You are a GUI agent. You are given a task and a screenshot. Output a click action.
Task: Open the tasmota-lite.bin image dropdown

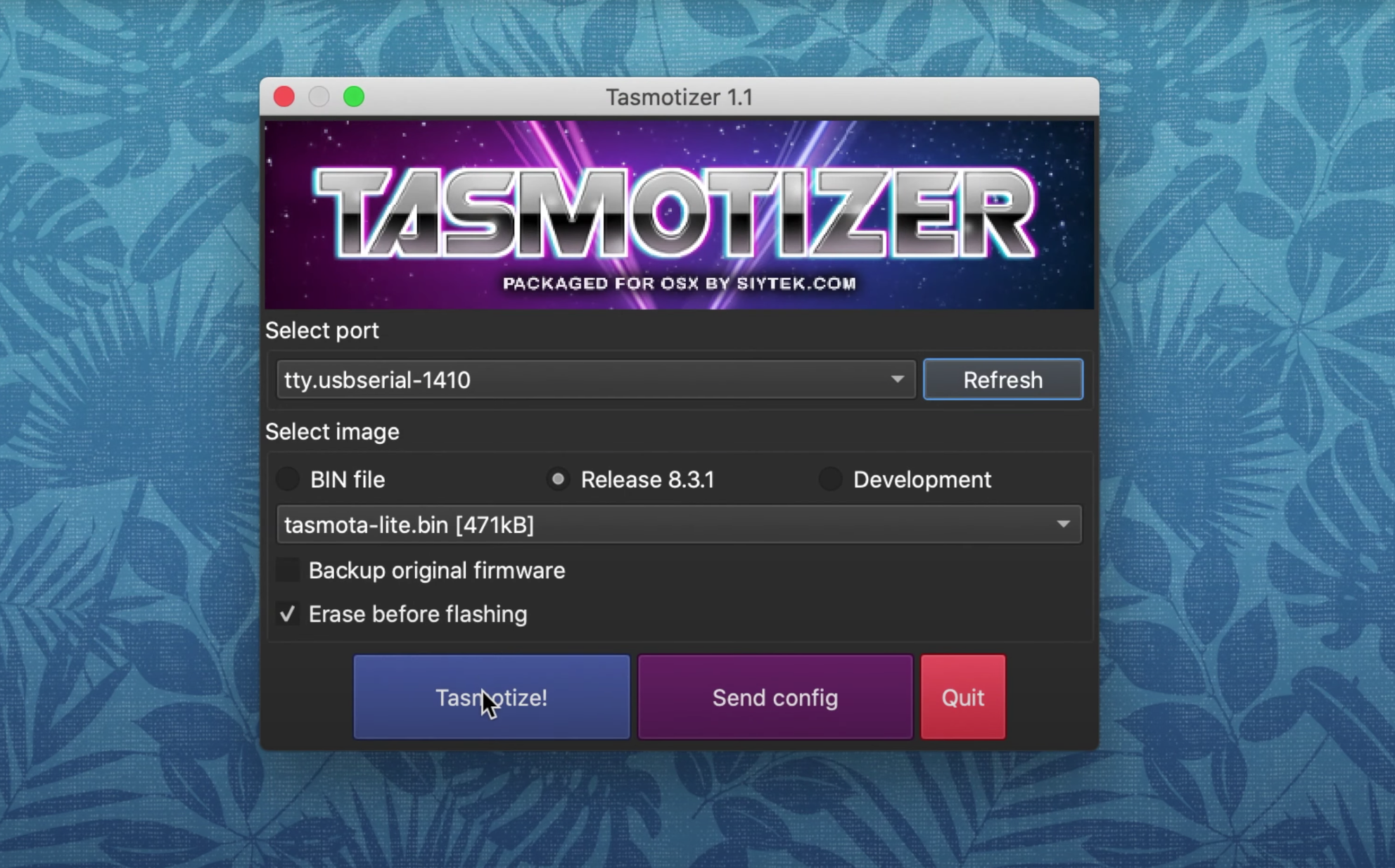coord(679,524)
